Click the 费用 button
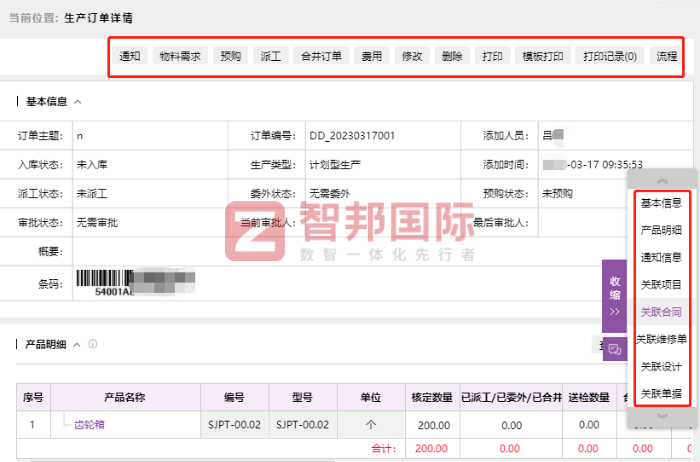The image size is (700, 462). pos(371,56)
